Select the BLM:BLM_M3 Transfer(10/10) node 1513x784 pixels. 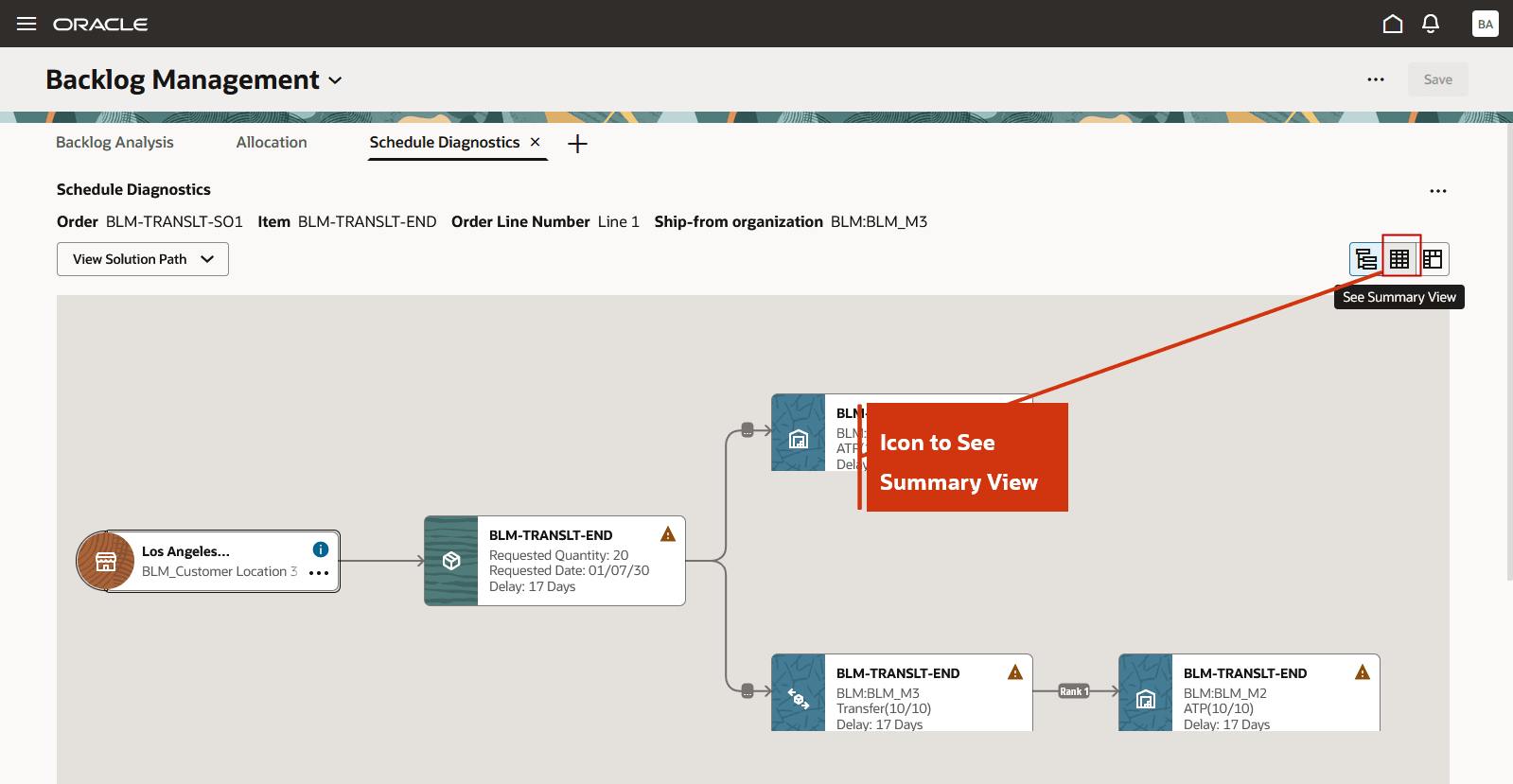click(x=902, y=692)
